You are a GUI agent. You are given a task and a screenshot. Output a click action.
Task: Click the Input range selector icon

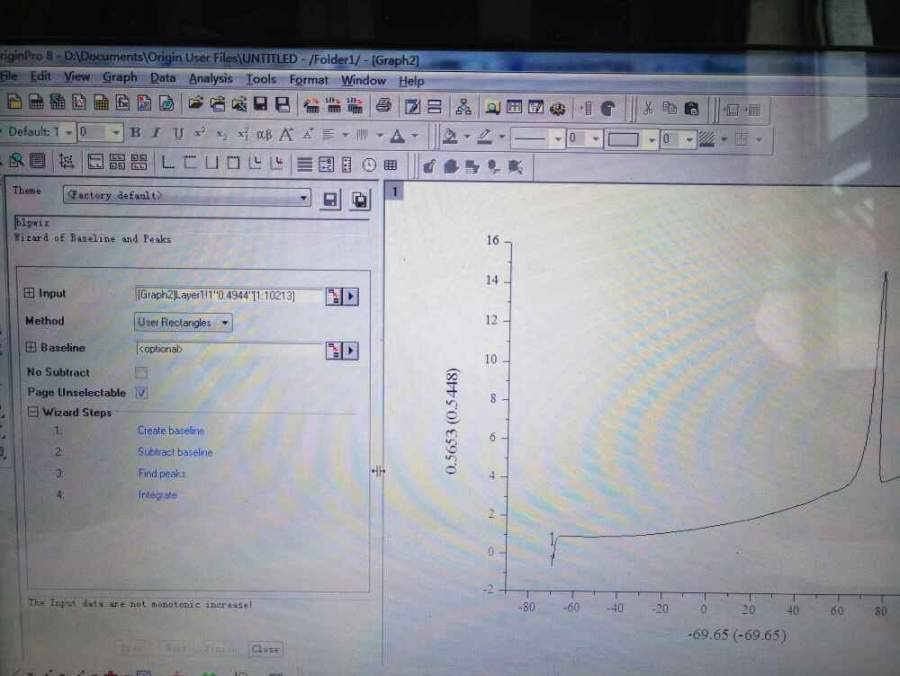(333, 296)
